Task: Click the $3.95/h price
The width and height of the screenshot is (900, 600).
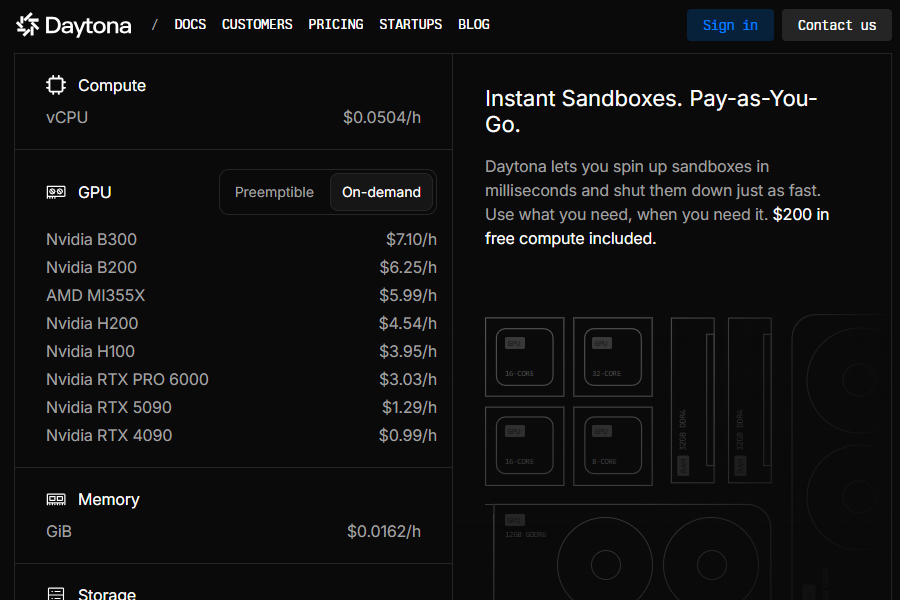Action: click(408, 351)
